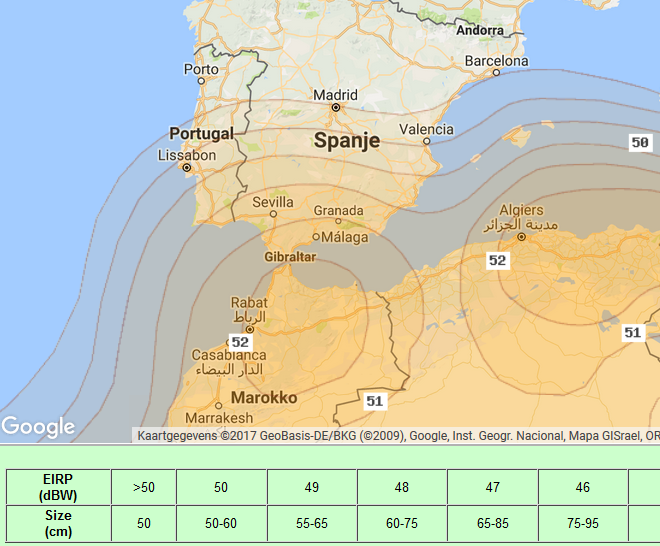Click the Barcelona city label
Image resolution: width=660 pixels, height=546 pixels.
[496, 61]
